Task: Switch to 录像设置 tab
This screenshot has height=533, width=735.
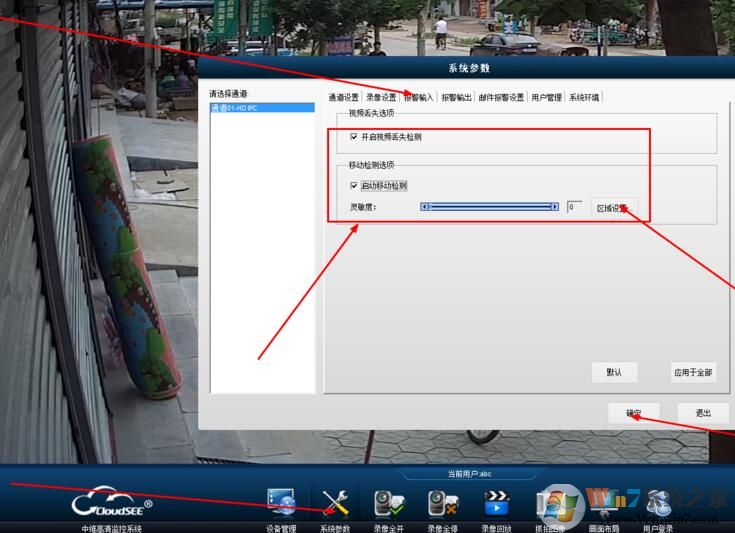Action: (381, 97)
